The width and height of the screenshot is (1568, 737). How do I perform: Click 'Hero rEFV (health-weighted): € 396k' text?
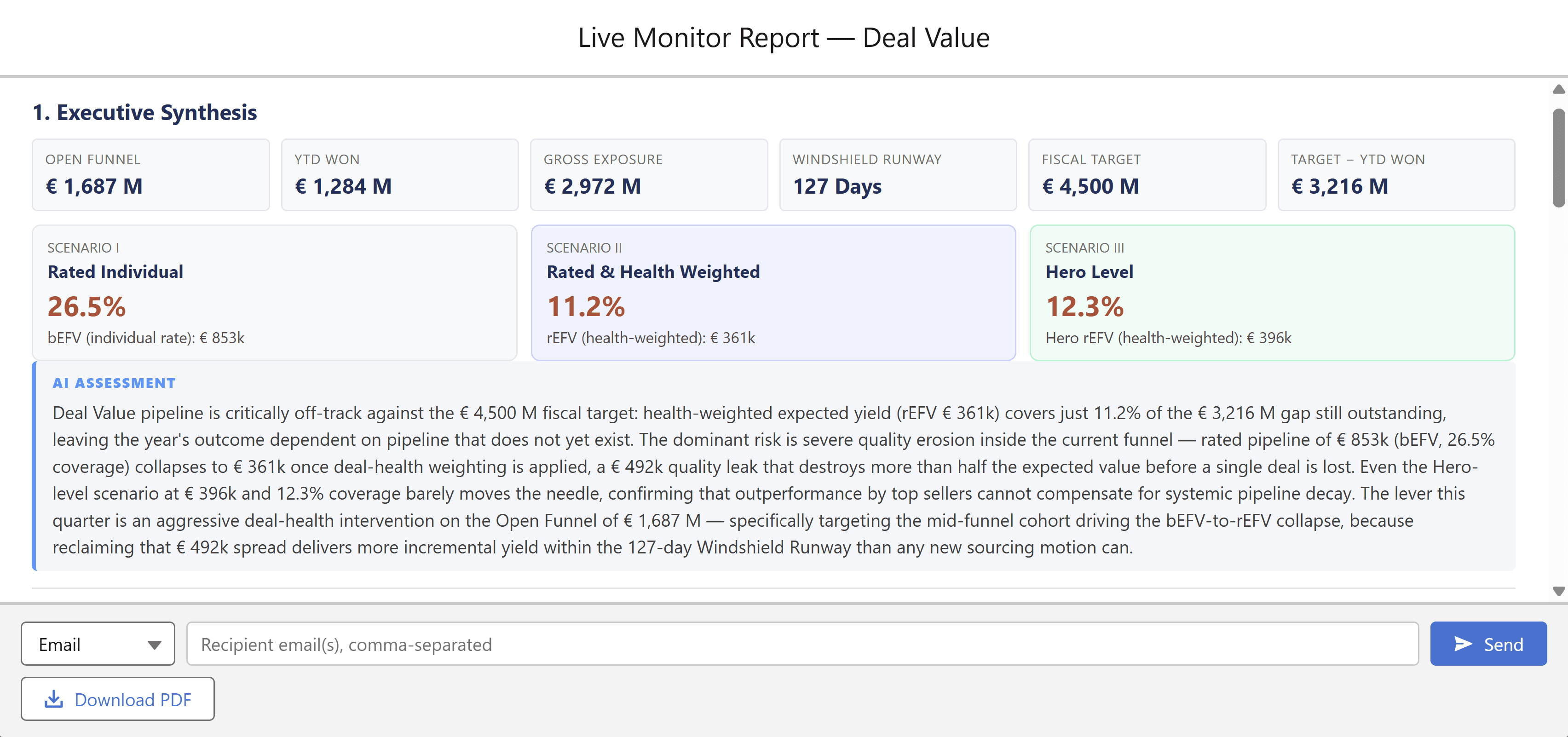click(x=1168, y=338)
